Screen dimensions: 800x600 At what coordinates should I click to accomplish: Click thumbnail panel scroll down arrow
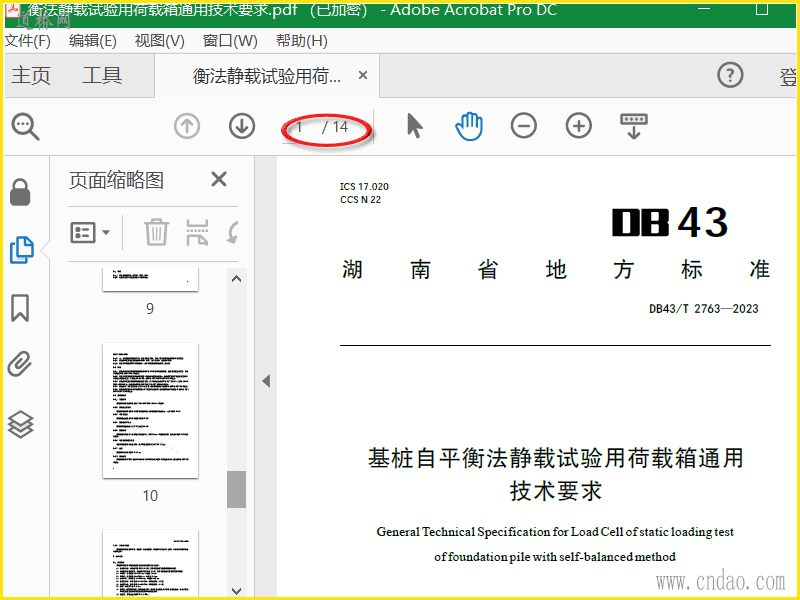click(x=236, y=591)
